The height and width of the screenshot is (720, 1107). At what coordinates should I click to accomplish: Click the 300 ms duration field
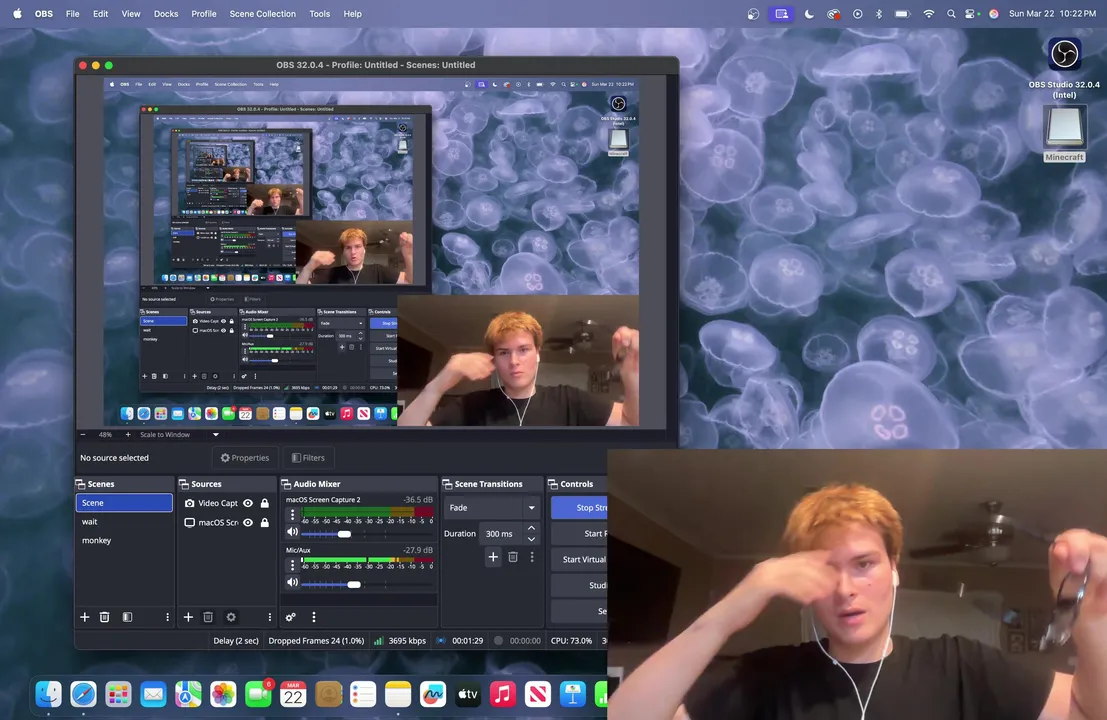(x=501, y=534)
